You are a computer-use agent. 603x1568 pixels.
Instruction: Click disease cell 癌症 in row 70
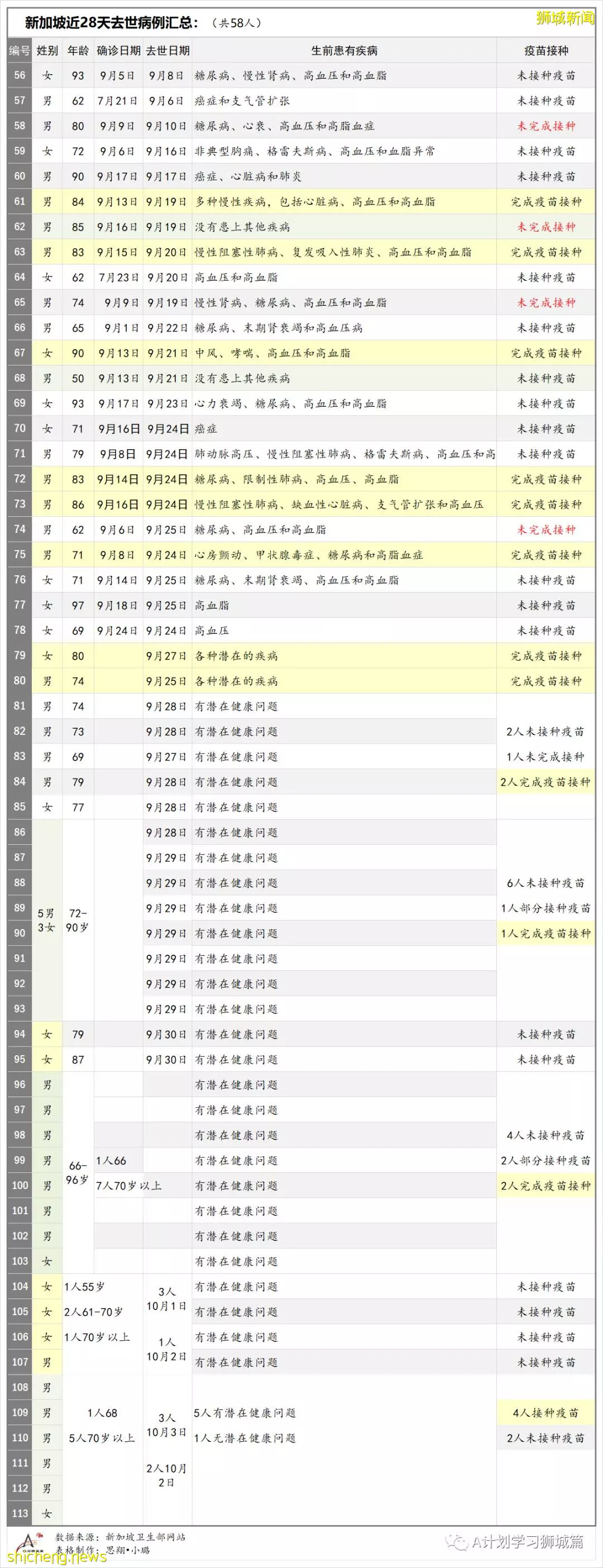[x=206, y=429]
